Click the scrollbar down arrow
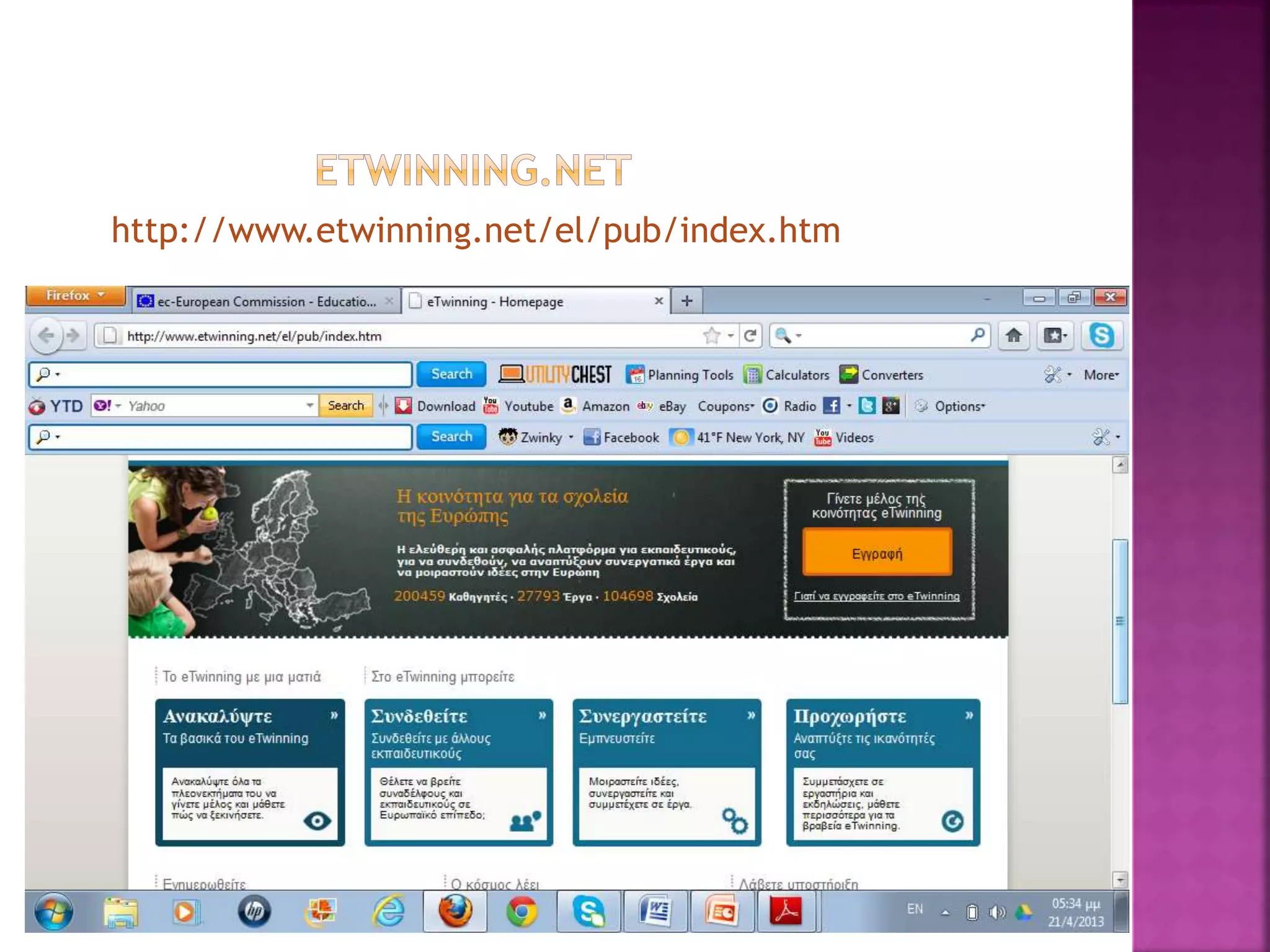The height and width of the screenshot is (952, 1270). pyautogui.click(x=1120, y=879)
